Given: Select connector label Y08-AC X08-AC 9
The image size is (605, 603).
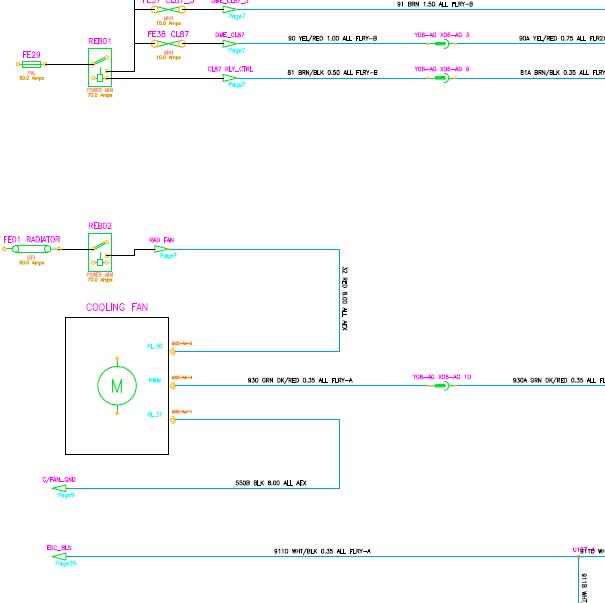Looking at the screenshot, I should coord(442,69).
